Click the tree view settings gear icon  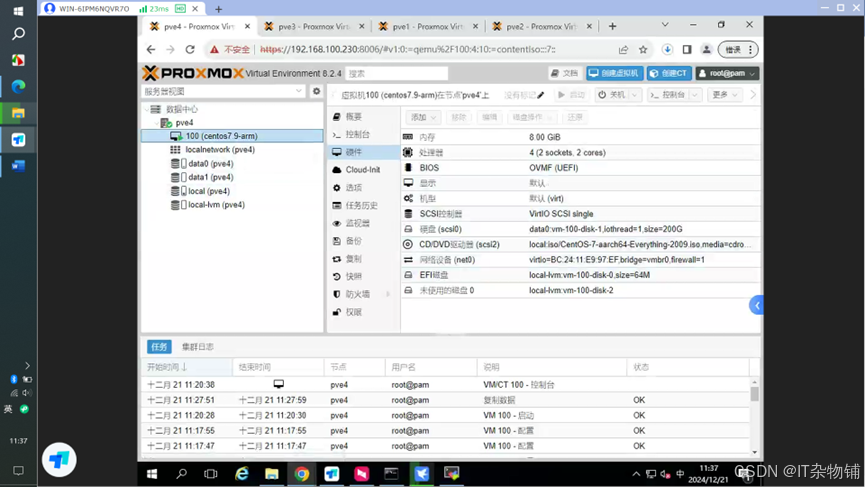tap(316, 91)
